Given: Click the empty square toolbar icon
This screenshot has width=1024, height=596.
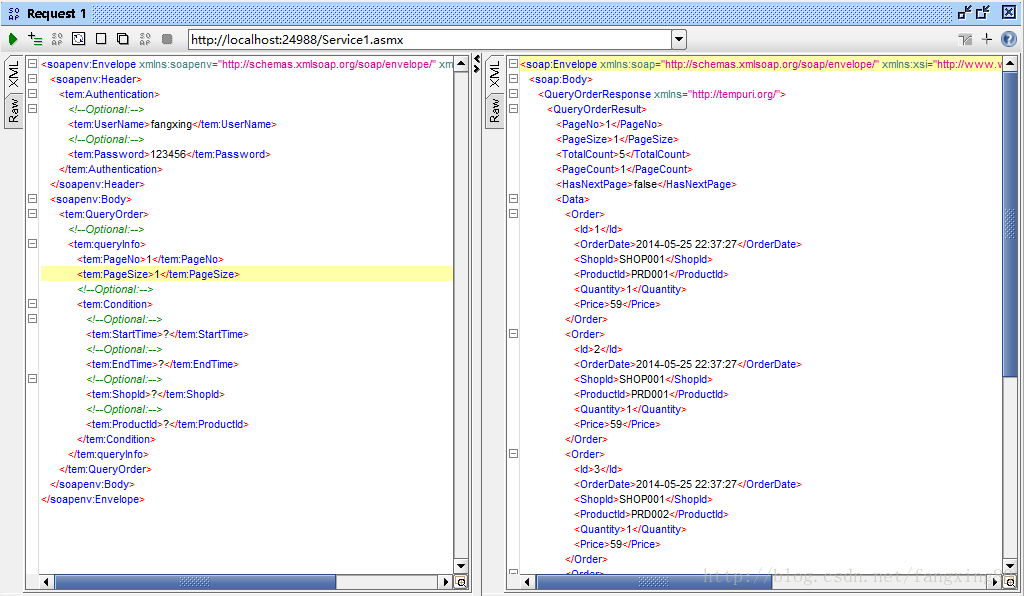Looking at the screenshot, I should [101, 39].
